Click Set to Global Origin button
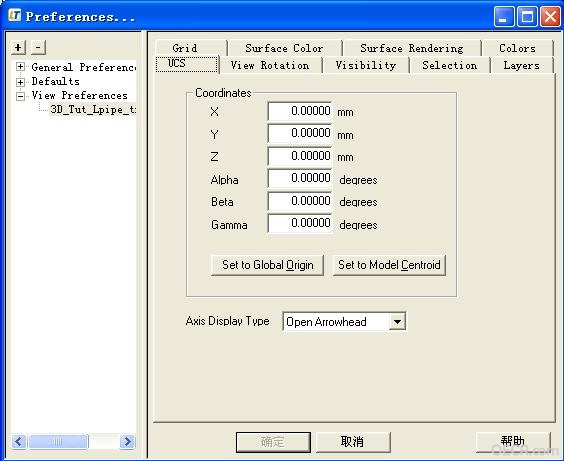This screenshot has height=461, width=564. [x=267, y=265]
